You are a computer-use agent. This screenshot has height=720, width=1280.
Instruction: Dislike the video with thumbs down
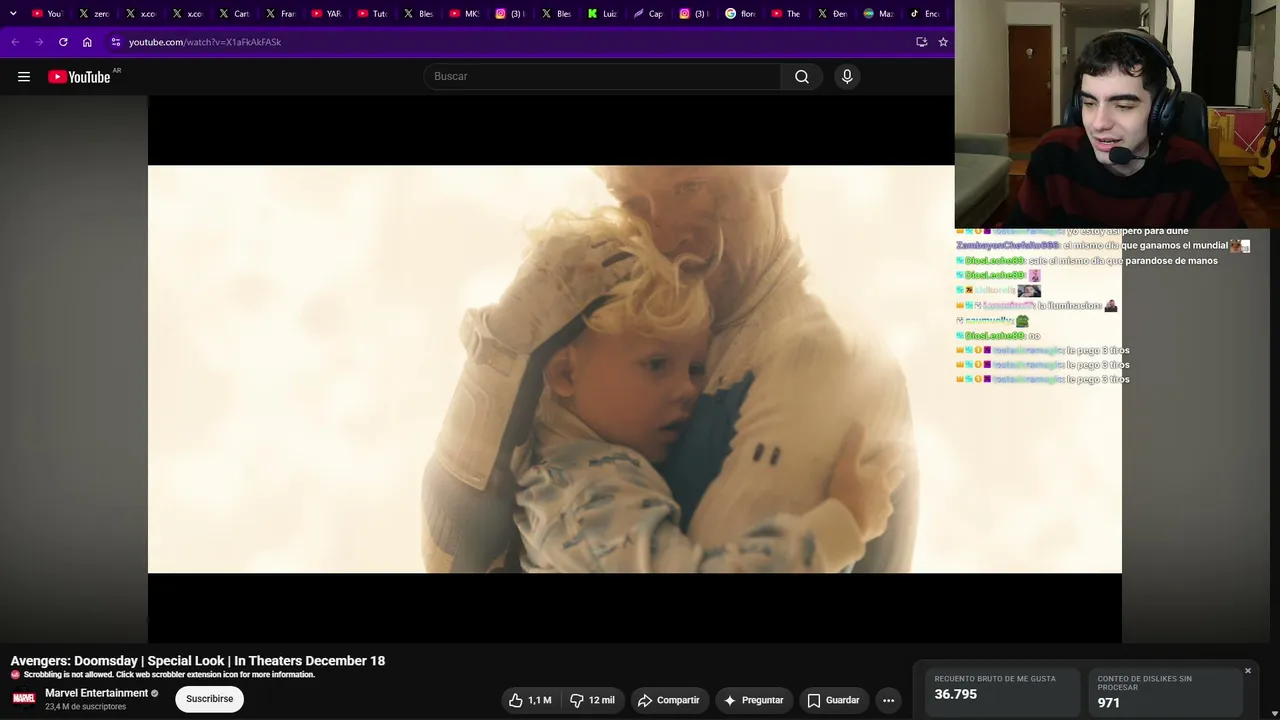click(x=593, y=700)
